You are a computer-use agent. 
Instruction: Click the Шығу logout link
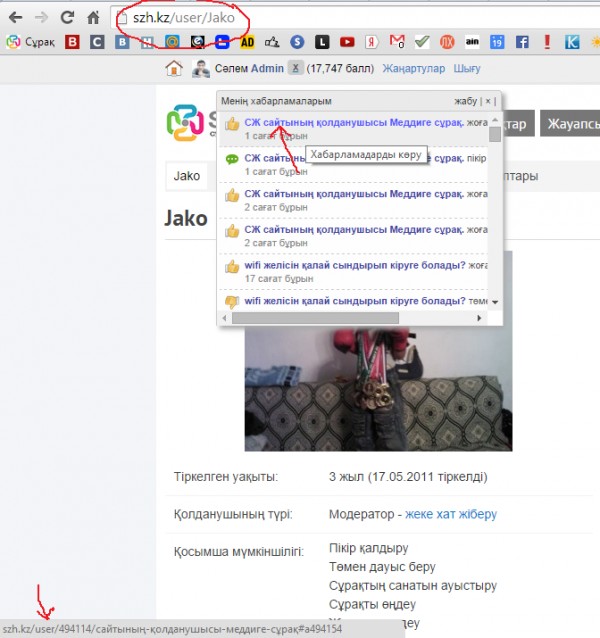[x=467, y=68]
